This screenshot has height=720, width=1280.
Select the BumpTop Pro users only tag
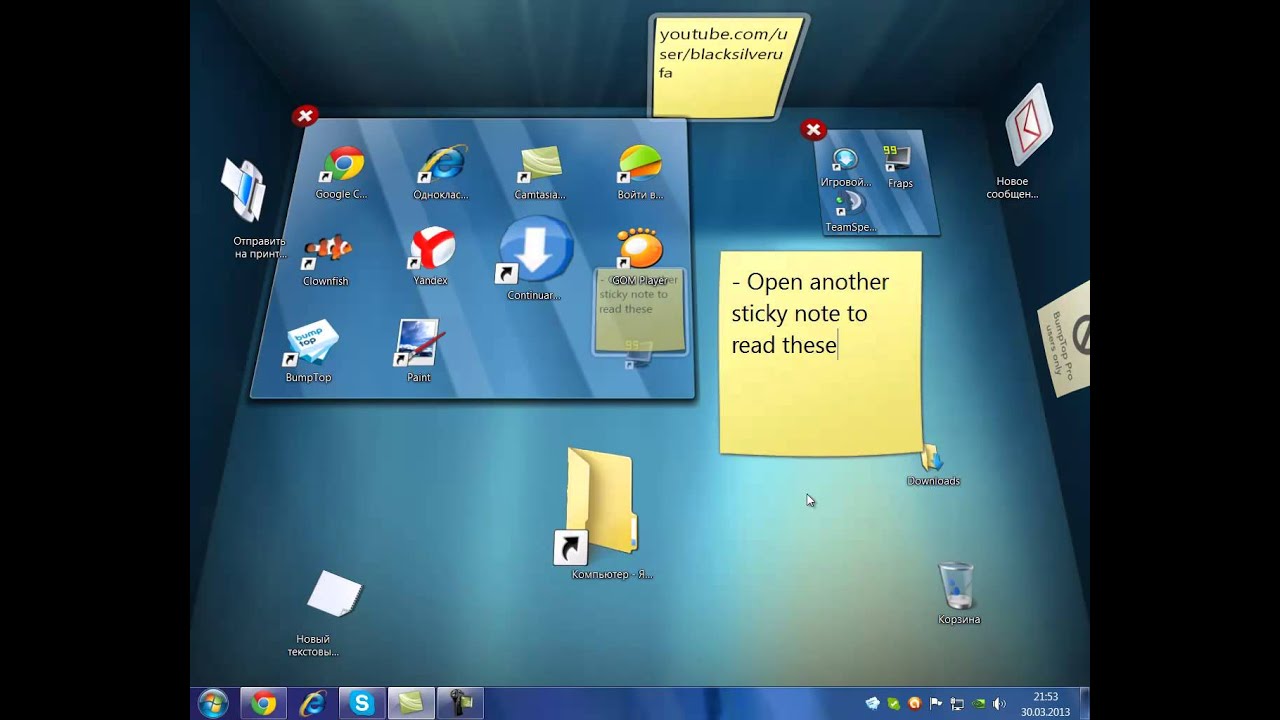(1064, 338)
